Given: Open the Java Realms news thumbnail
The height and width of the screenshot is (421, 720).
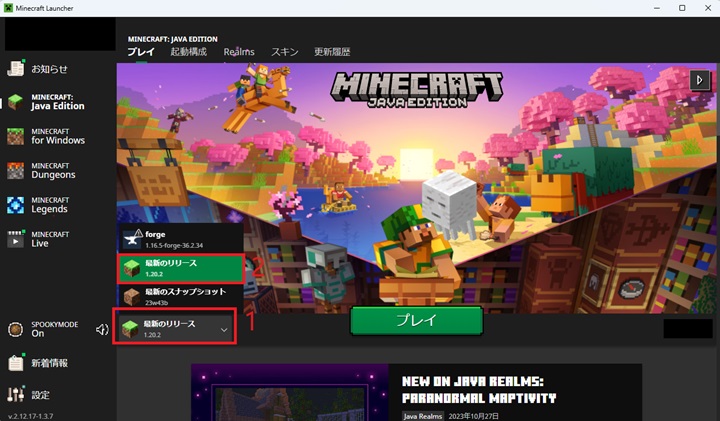Looking at the screenshot, I should [290, 393].
